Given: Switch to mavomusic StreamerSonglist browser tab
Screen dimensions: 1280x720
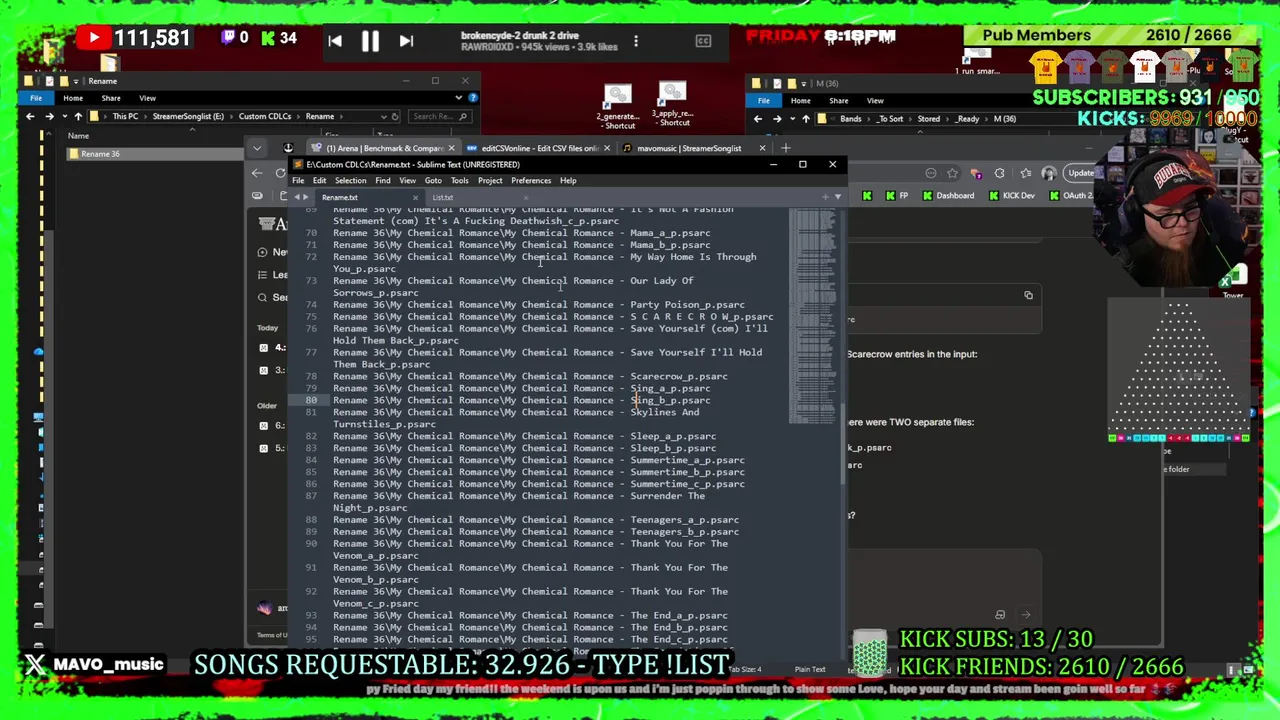Looking at the screenshot, I should (690, 148).
